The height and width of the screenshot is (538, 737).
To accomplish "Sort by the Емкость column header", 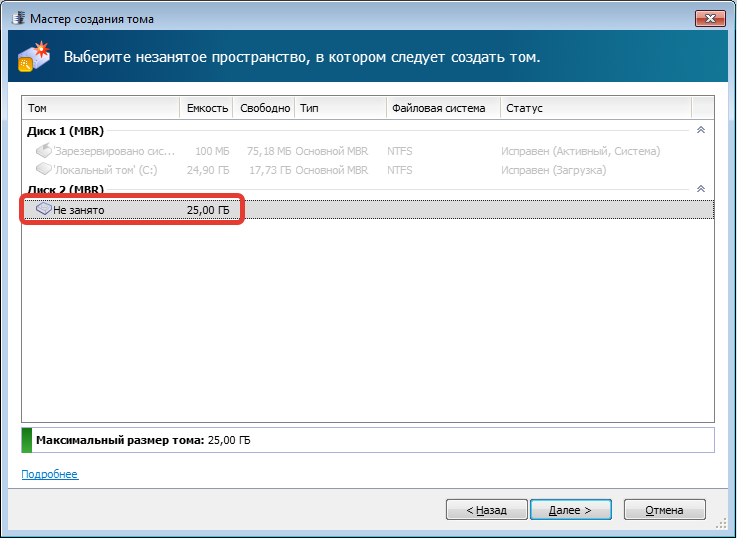I will tap(206, 108).
